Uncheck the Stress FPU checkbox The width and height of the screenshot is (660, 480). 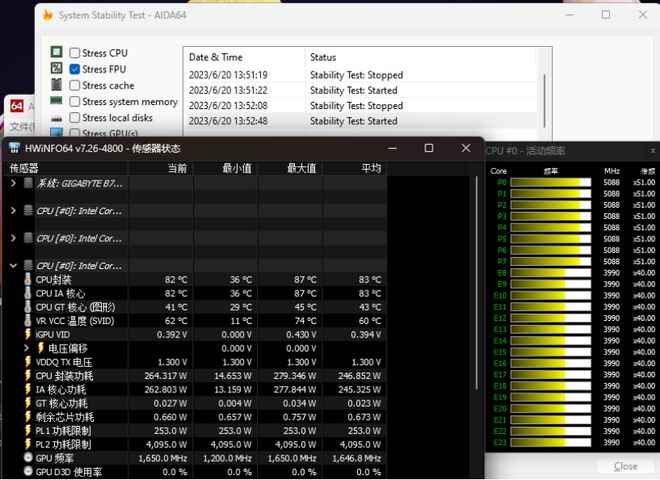click(x=75, y=69)
